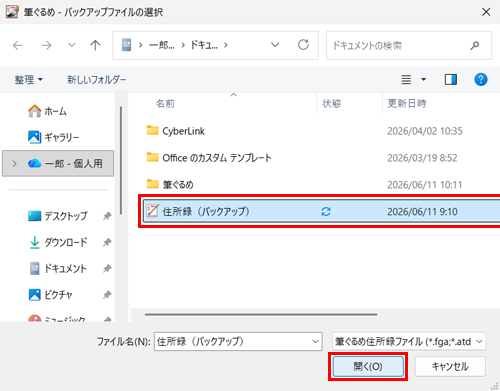The width and height of the screenshot is (500, 391).
Task: Click pin icon beside ピクチャ
Action: click(107, 295)
